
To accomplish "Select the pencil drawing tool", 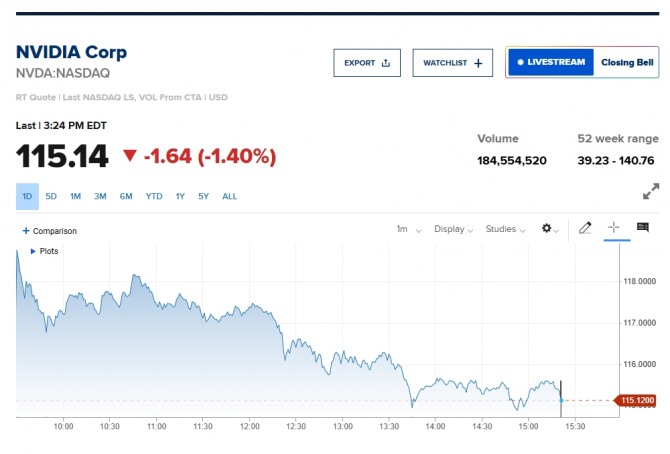I will click(x=586, y=229).
